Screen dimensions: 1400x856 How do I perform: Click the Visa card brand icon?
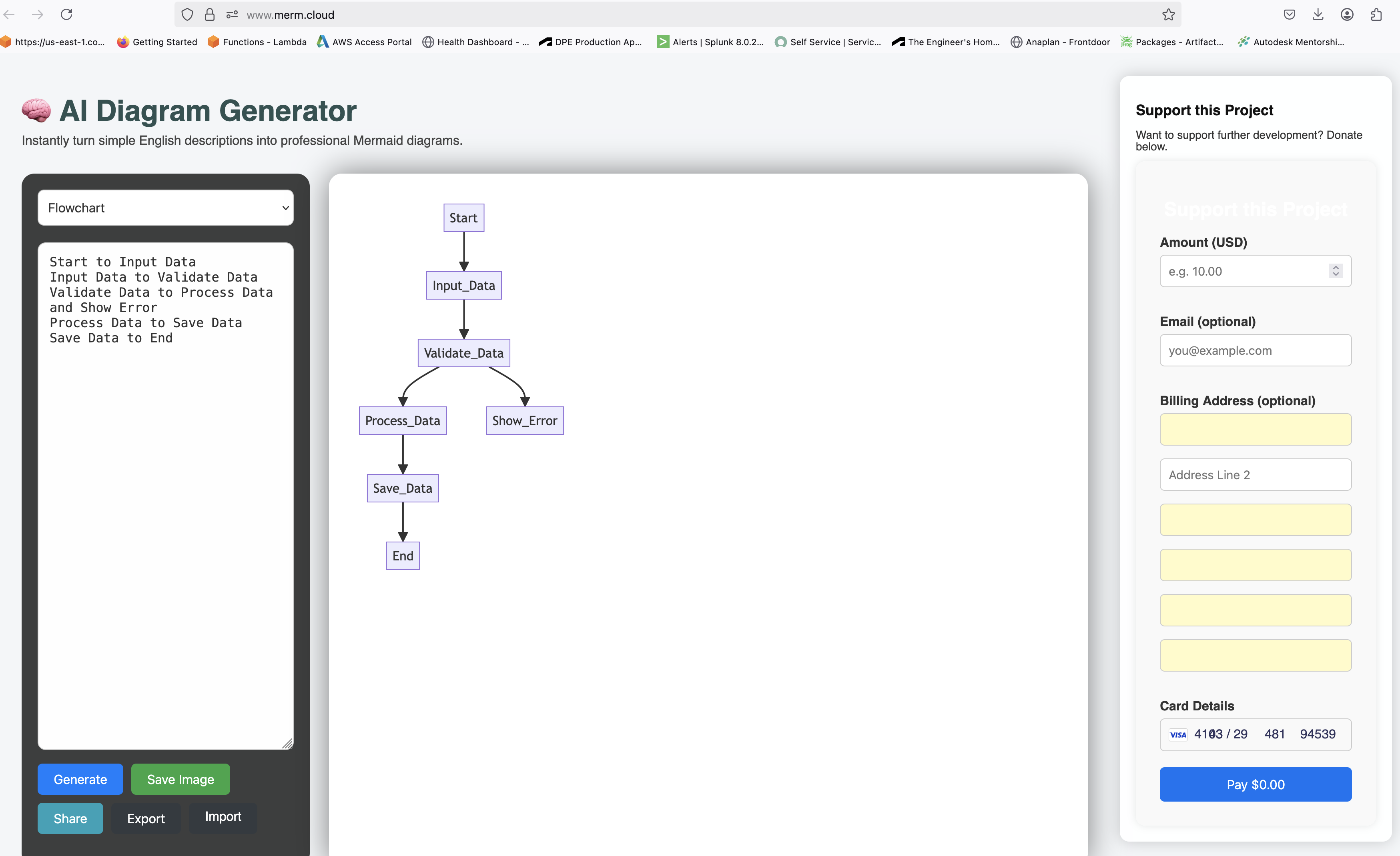[x=1178, y=734]
